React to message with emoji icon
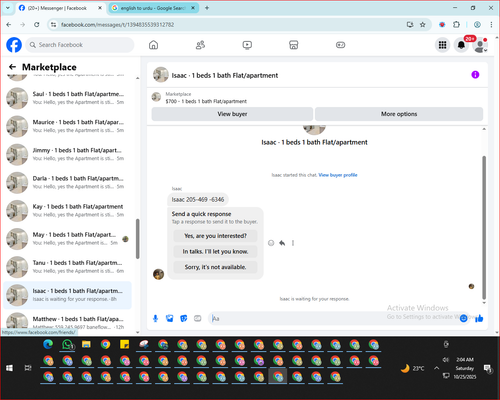 [271, 243]
